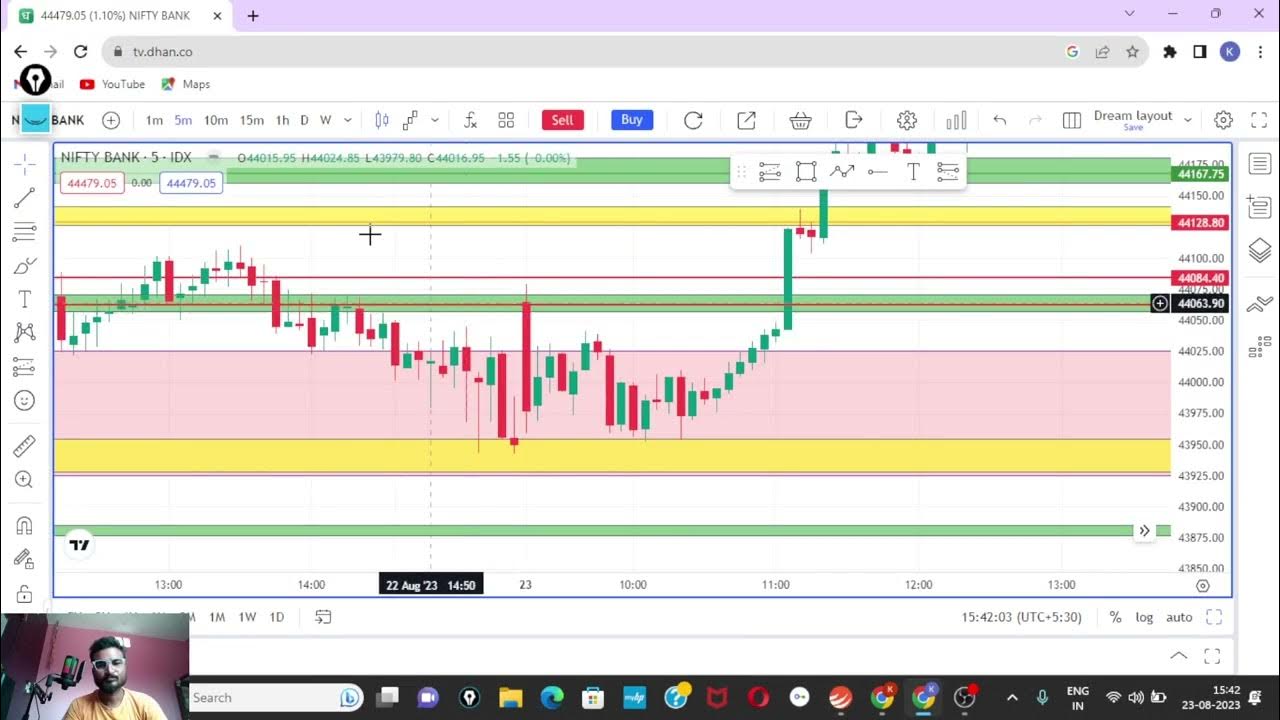Toggle lock all drawings padlock
The width and height of the screenshot is (1280, 720).
[25, 594]
